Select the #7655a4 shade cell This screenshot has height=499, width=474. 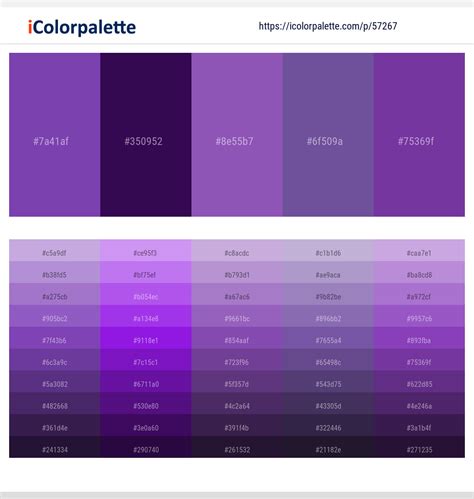(x=328, y=338)
